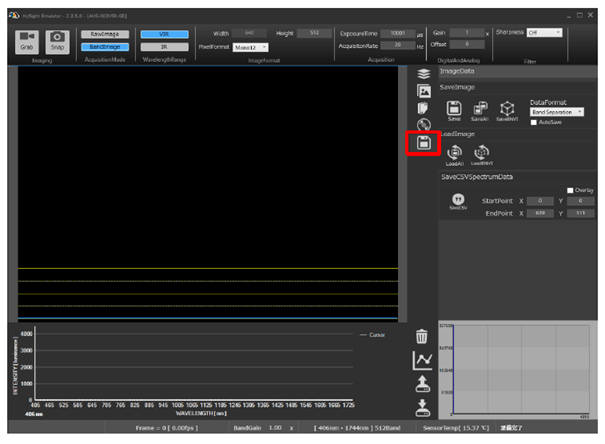
Task: Click the HySight application logo icon
Action: [14, 15]
